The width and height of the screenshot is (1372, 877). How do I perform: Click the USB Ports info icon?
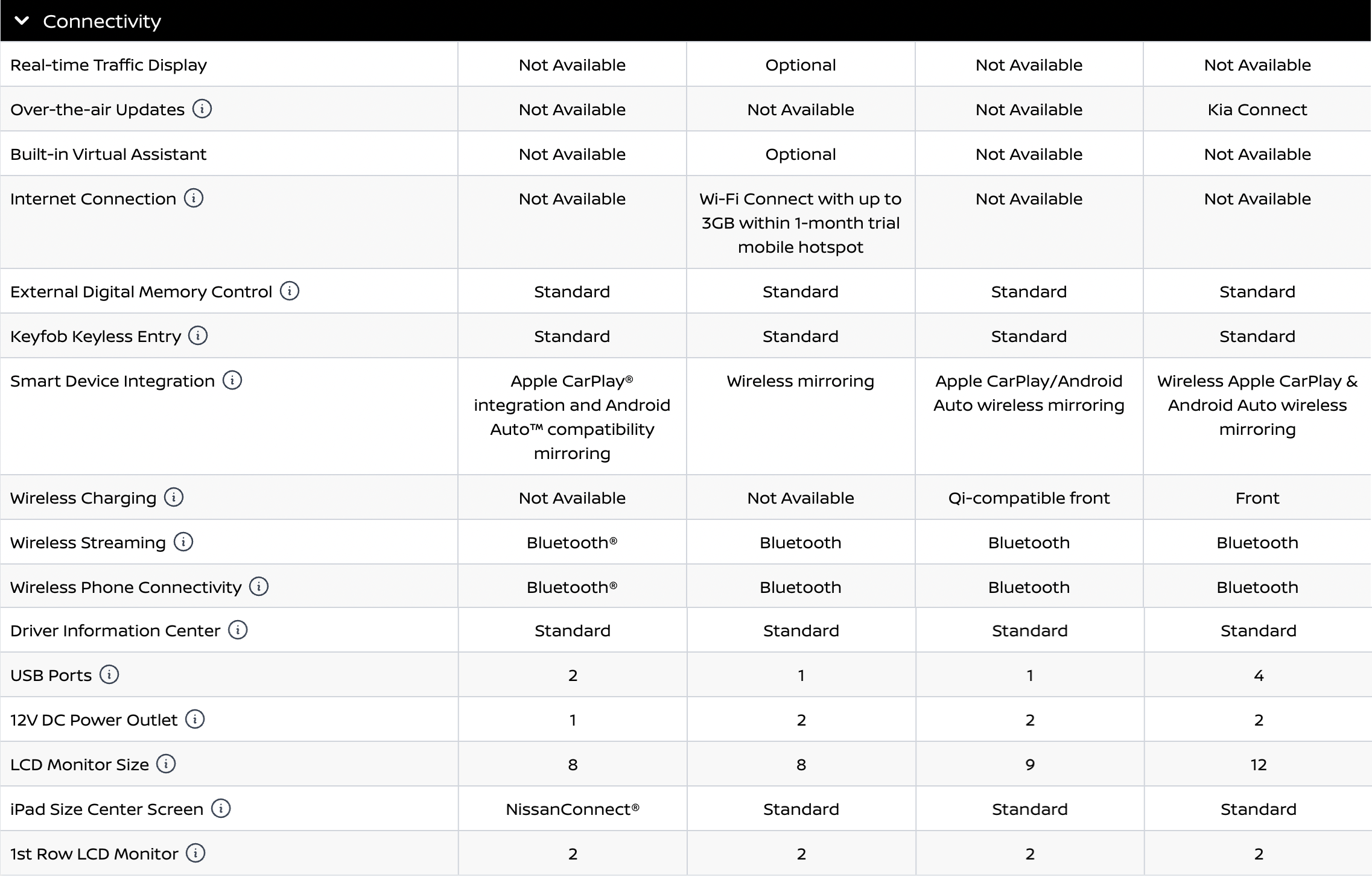(109, 675)
